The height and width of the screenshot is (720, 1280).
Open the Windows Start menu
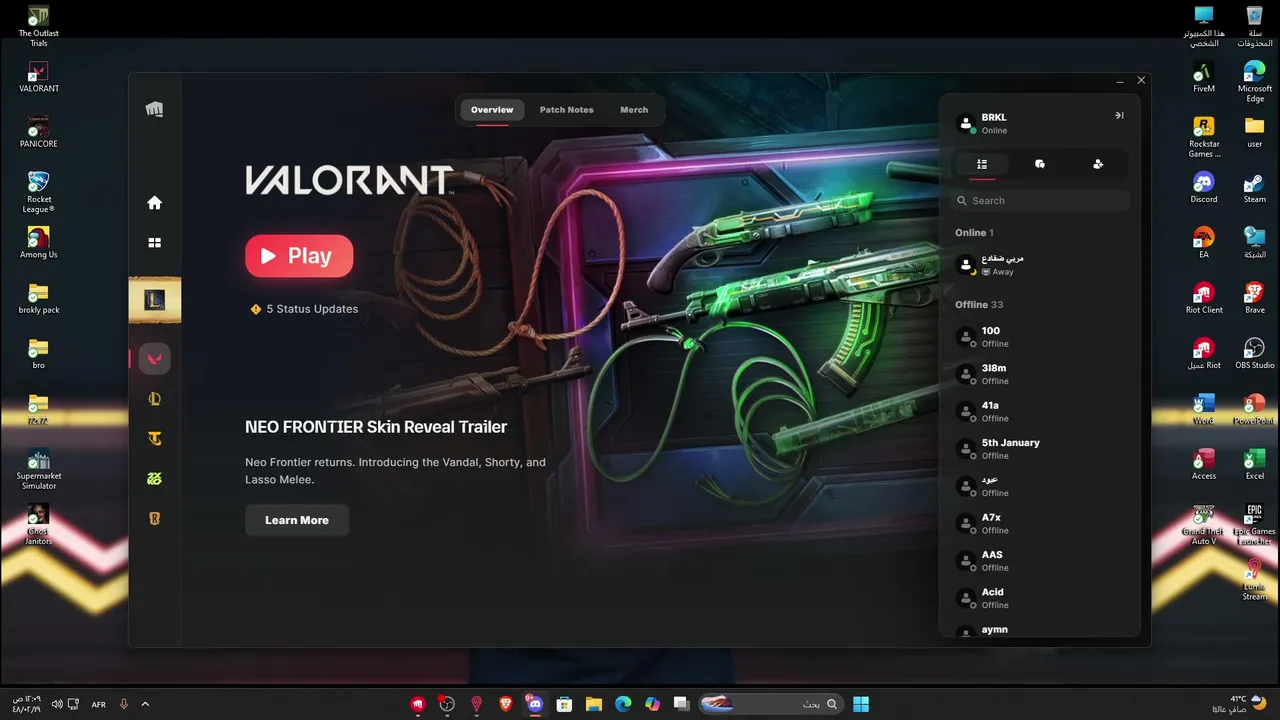[861, 704]
